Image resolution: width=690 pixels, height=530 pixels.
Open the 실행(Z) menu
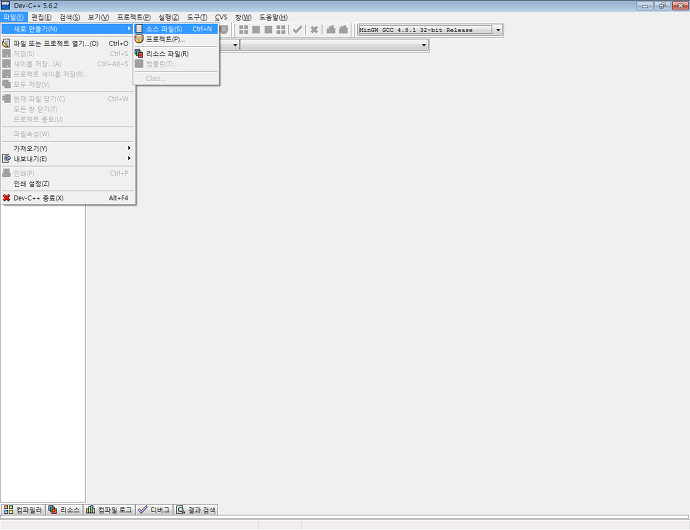point(169,17)
